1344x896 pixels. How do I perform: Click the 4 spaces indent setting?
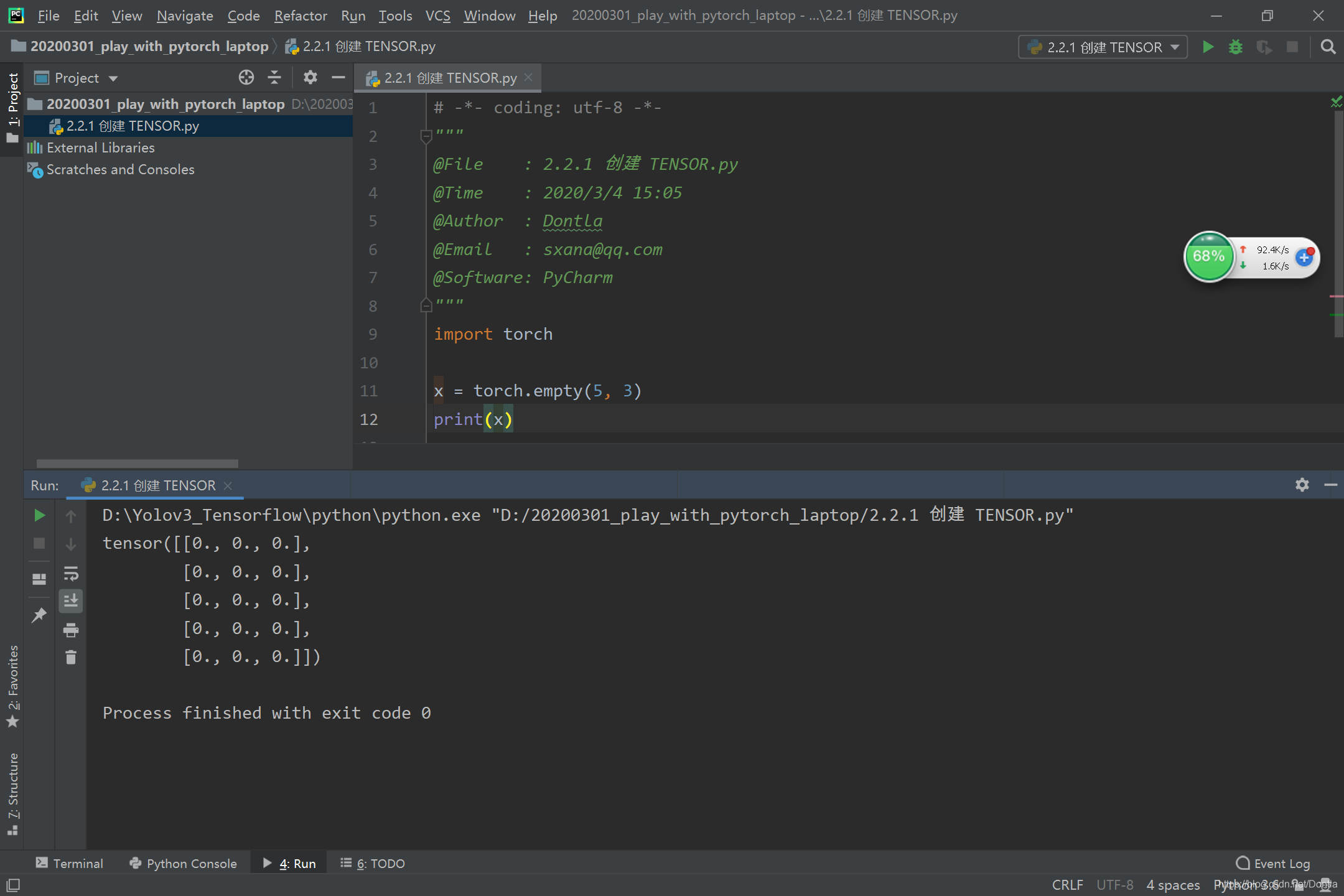point(1173,885)
